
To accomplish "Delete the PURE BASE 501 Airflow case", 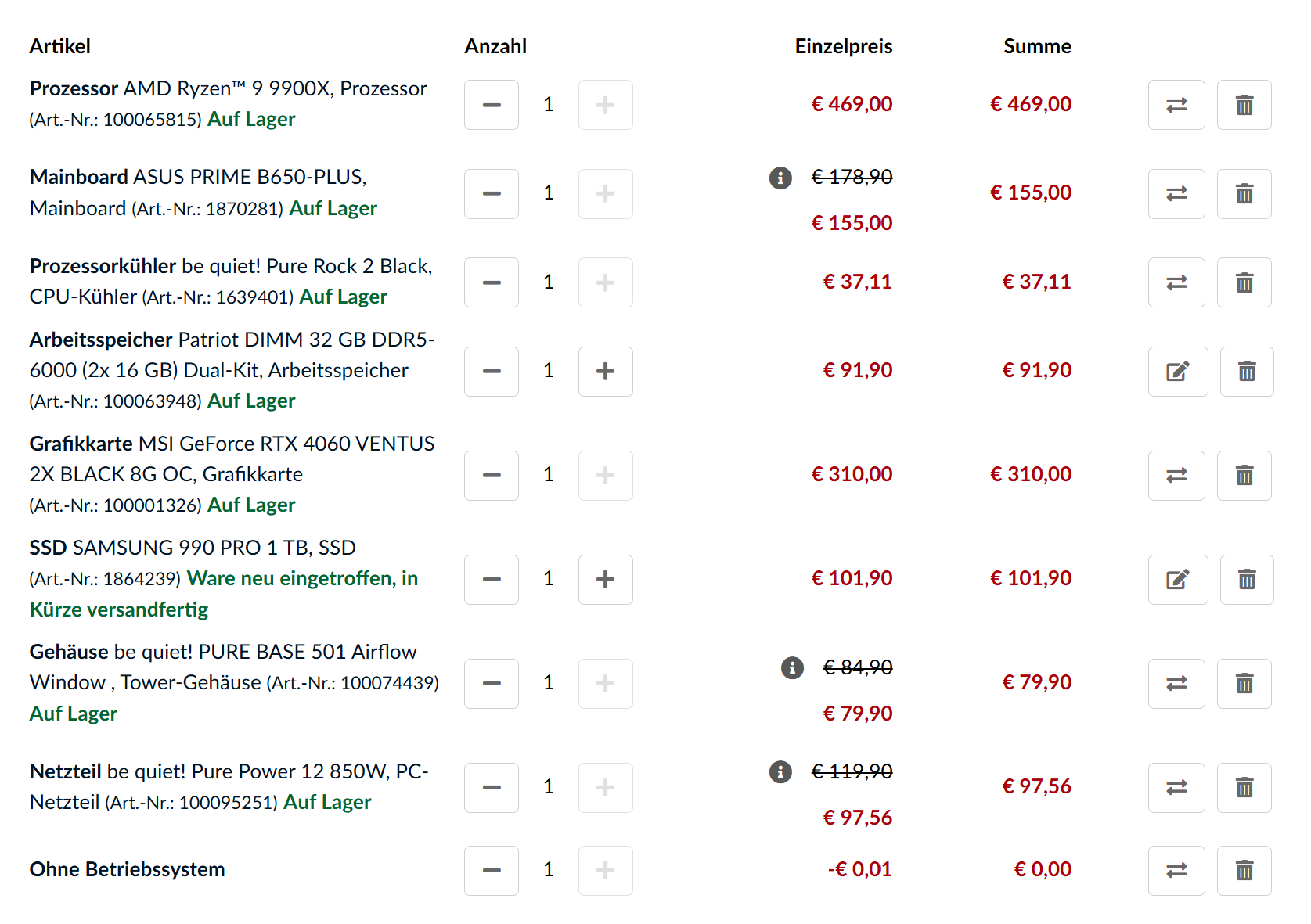I will [1244, 684].
